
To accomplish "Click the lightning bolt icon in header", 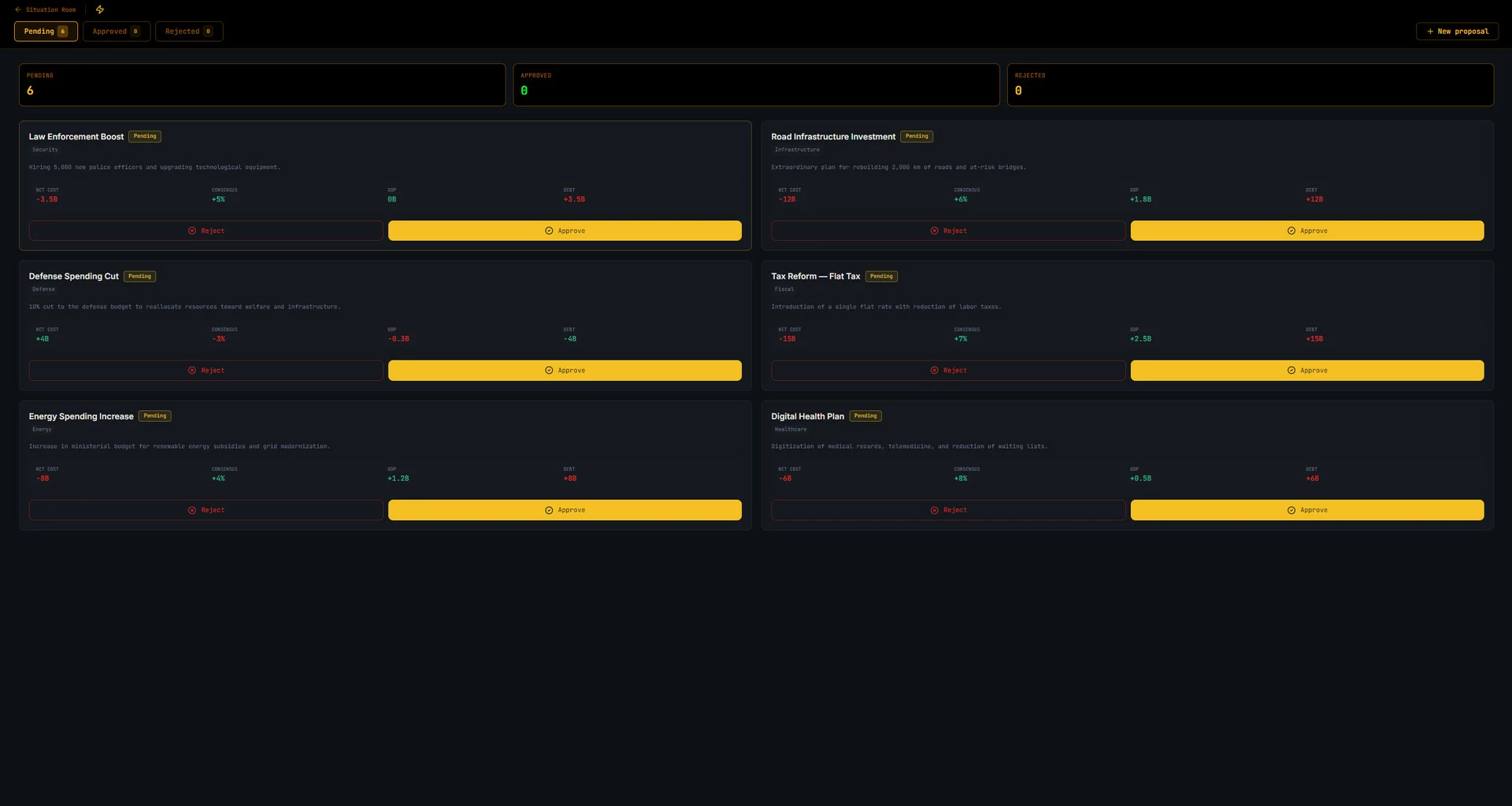I will pyautogui.click(x=100, y=9).
